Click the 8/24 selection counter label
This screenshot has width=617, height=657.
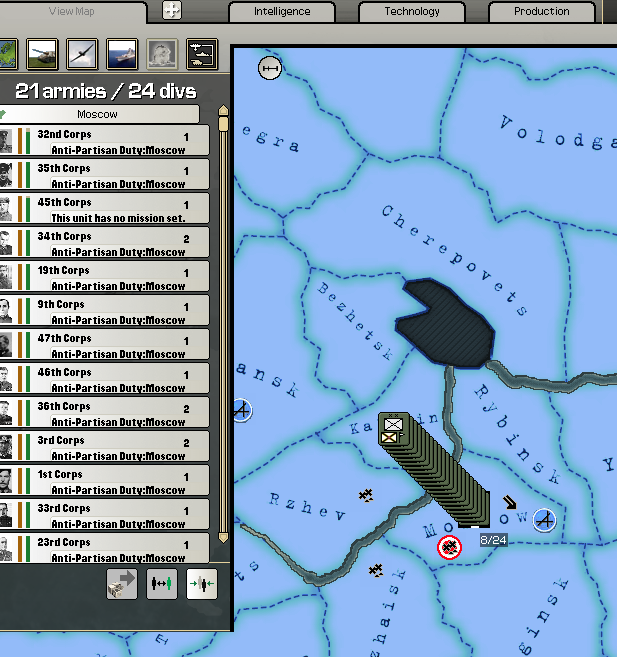[x=493, y=540]
